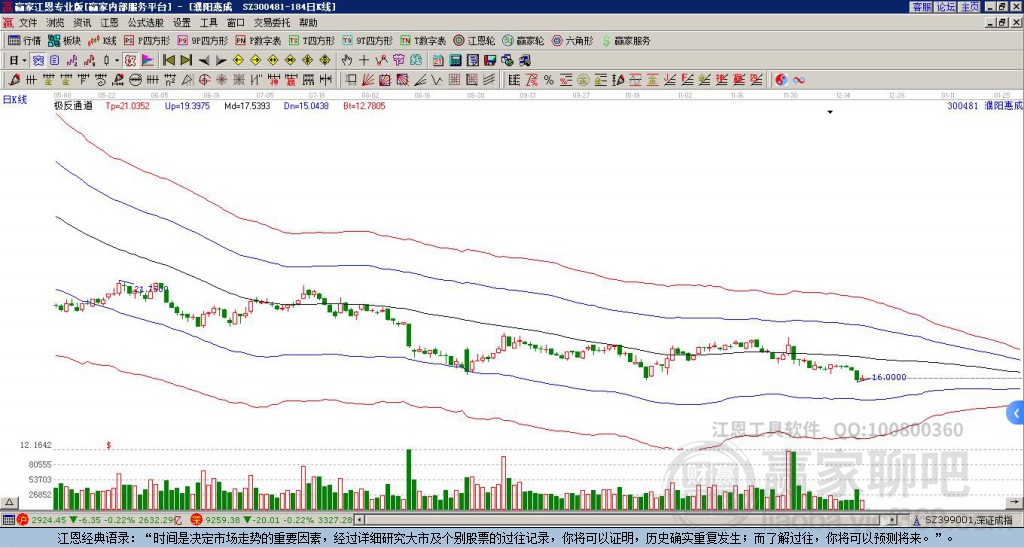Toggle the 权 adjustment icon
This screenshot has height=548, width=1024.
tap(130, 61)
